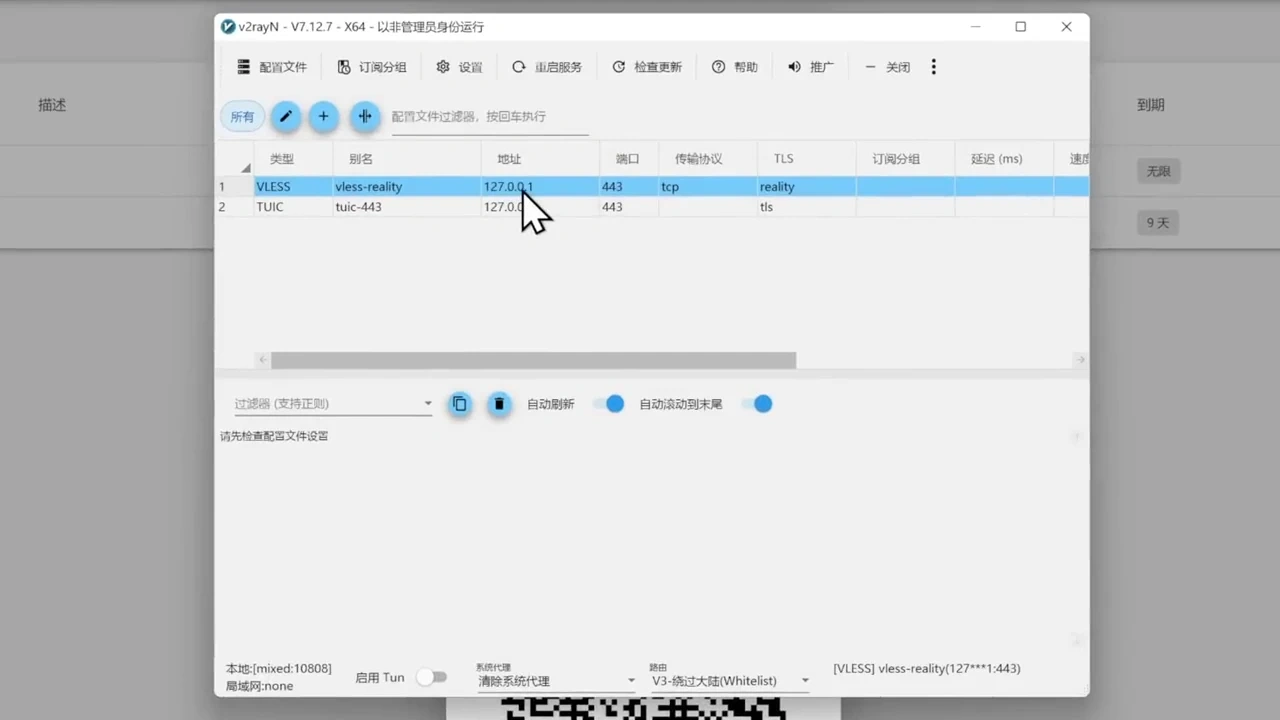1280x720 pixels.
Task: Click the select-all corner triangle of table
Action: click(x=245, y=167)
